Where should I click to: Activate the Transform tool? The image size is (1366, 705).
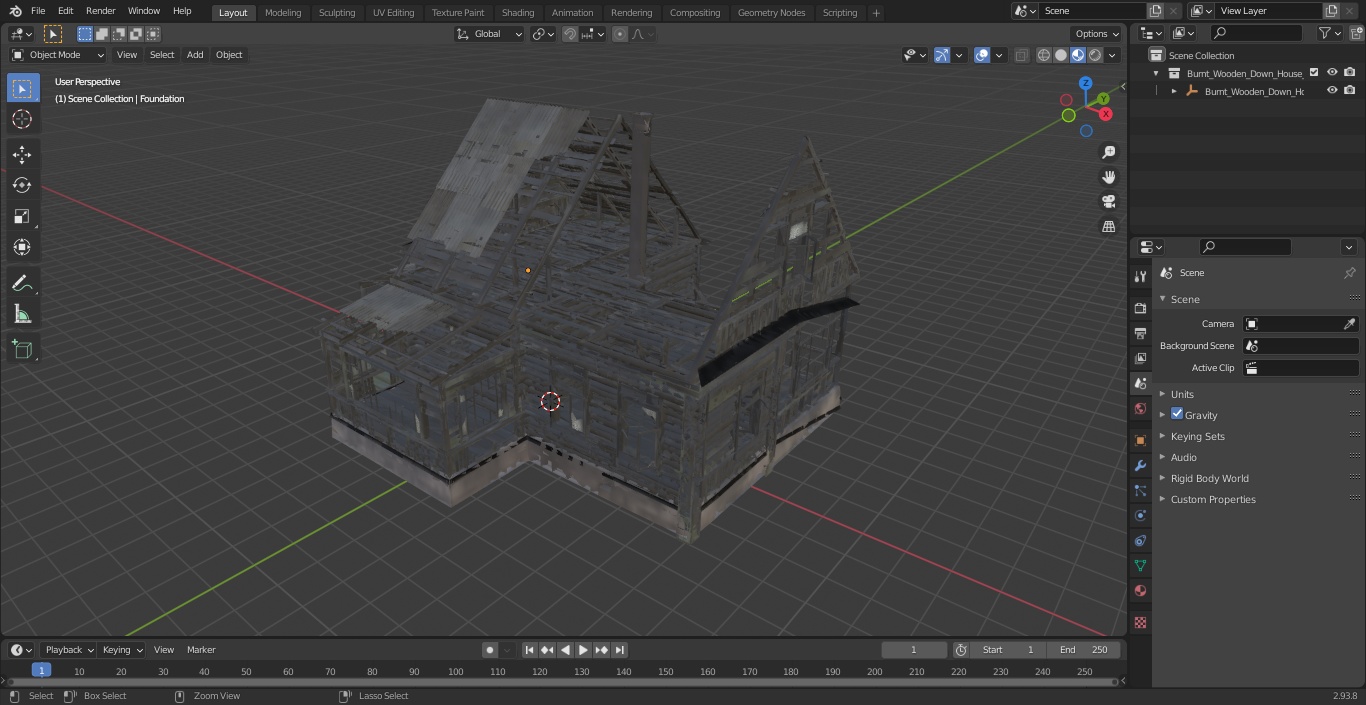(22, 247)
